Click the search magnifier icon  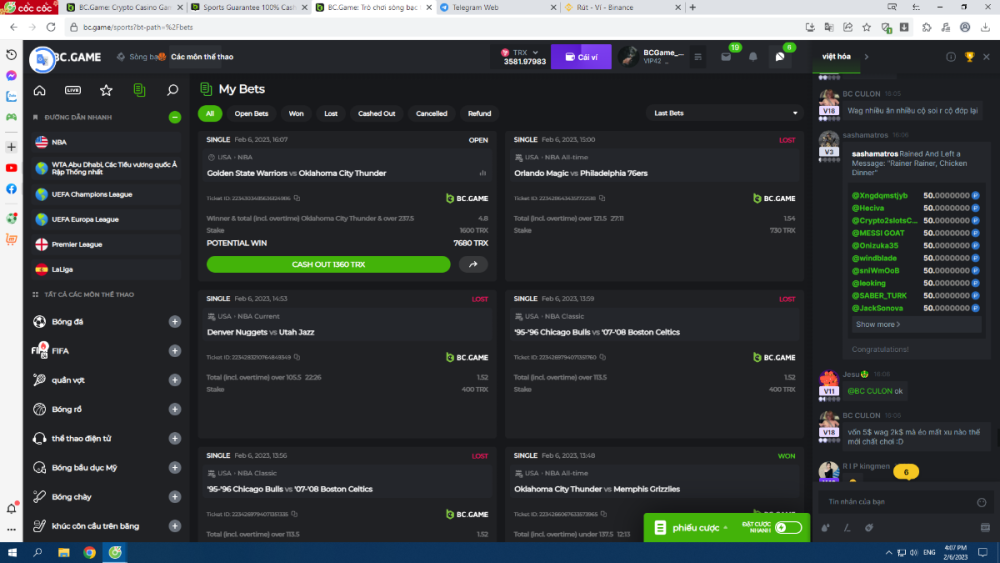pos(173,90)
